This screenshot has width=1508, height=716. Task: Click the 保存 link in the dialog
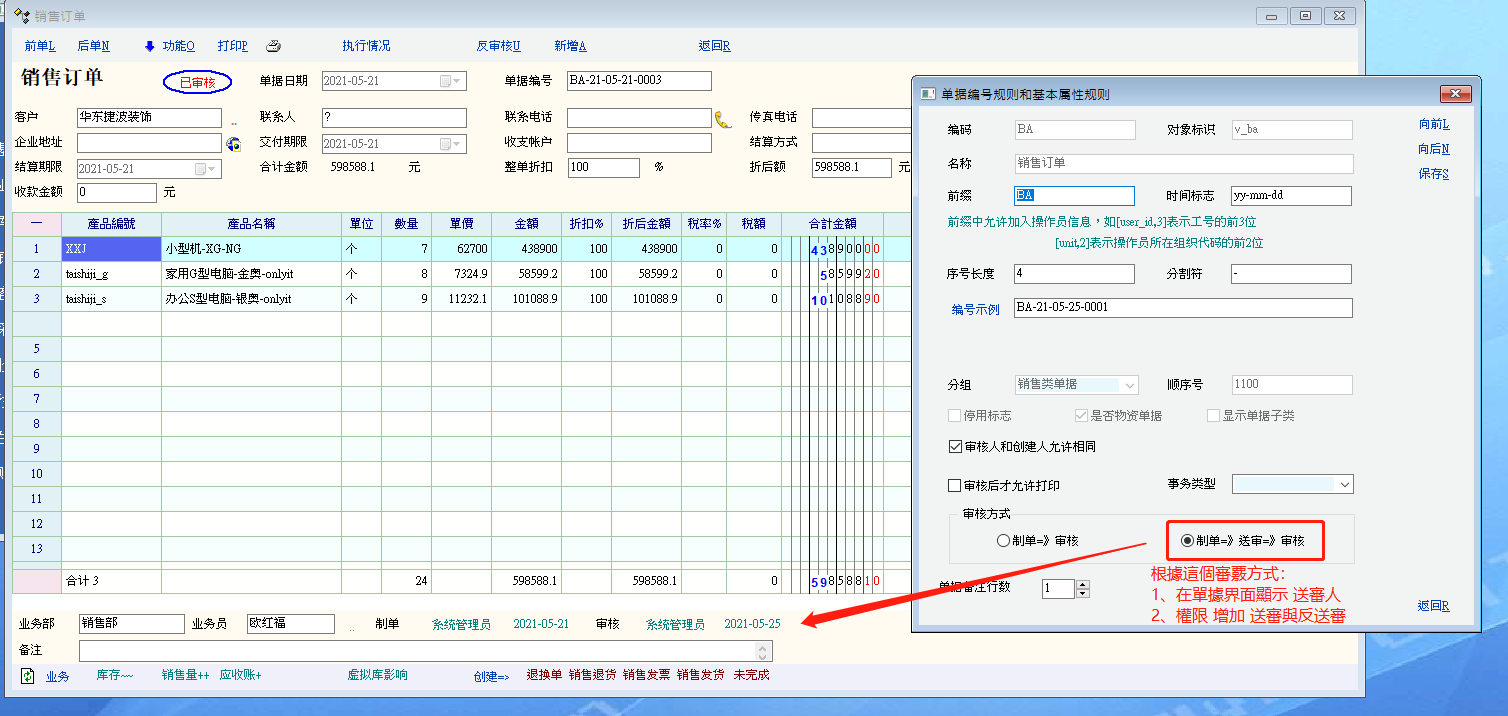[x=1433, y=174]
